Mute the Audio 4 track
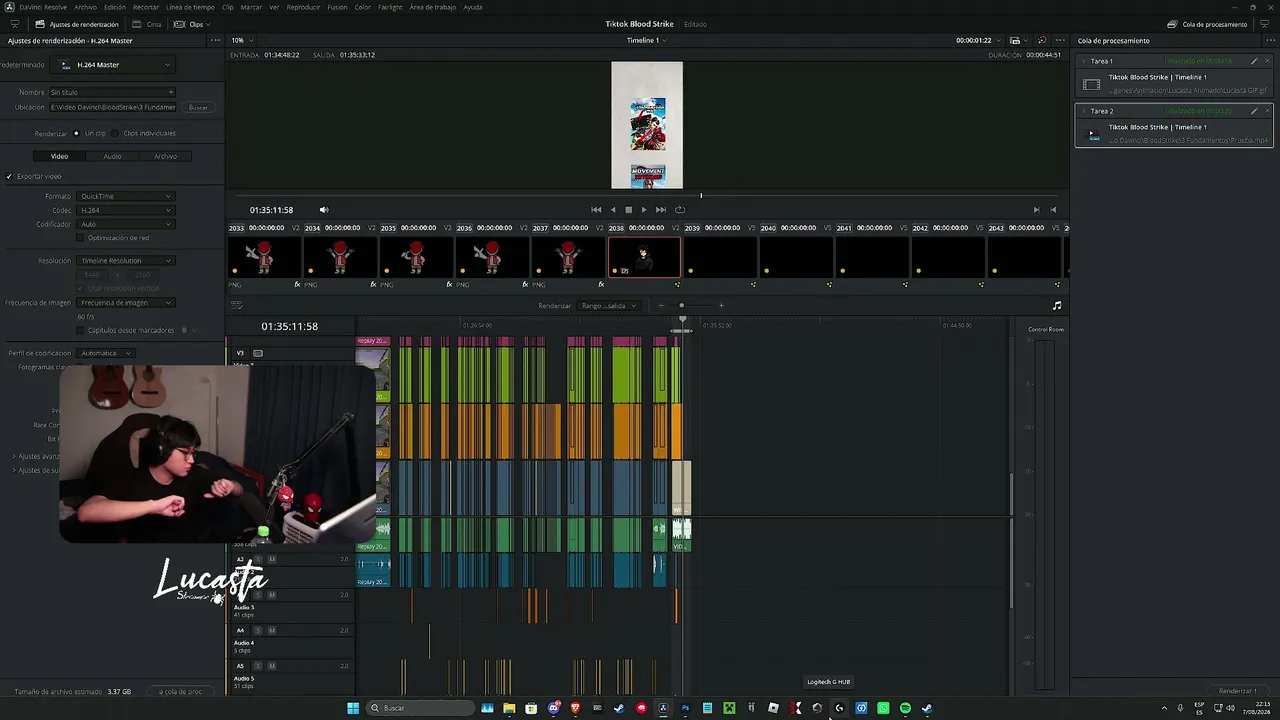Viewport: 1280px width, 720px height. click(x=271, y=630)
